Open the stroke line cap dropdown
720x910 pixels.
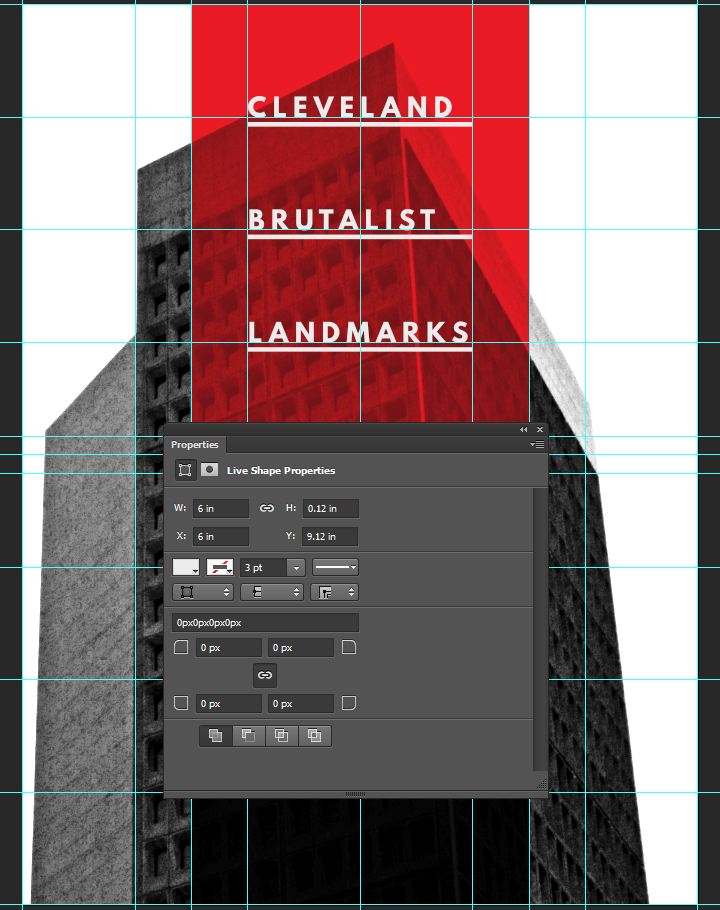[272, 592]
